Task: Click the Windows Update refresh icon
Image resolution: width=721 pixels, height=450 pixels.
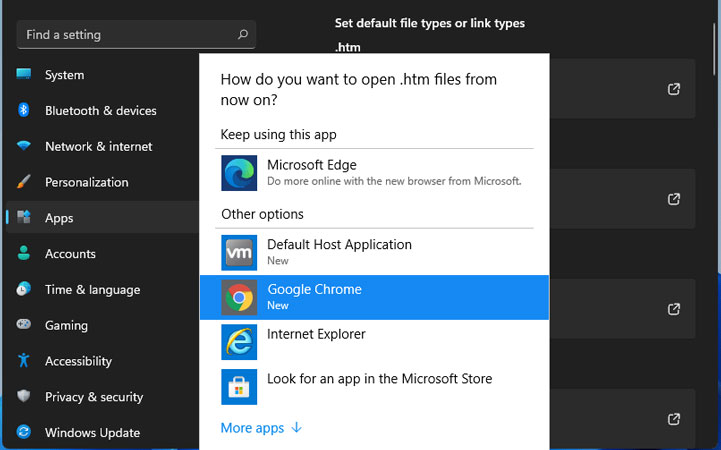Action: [x=23, y=432]
